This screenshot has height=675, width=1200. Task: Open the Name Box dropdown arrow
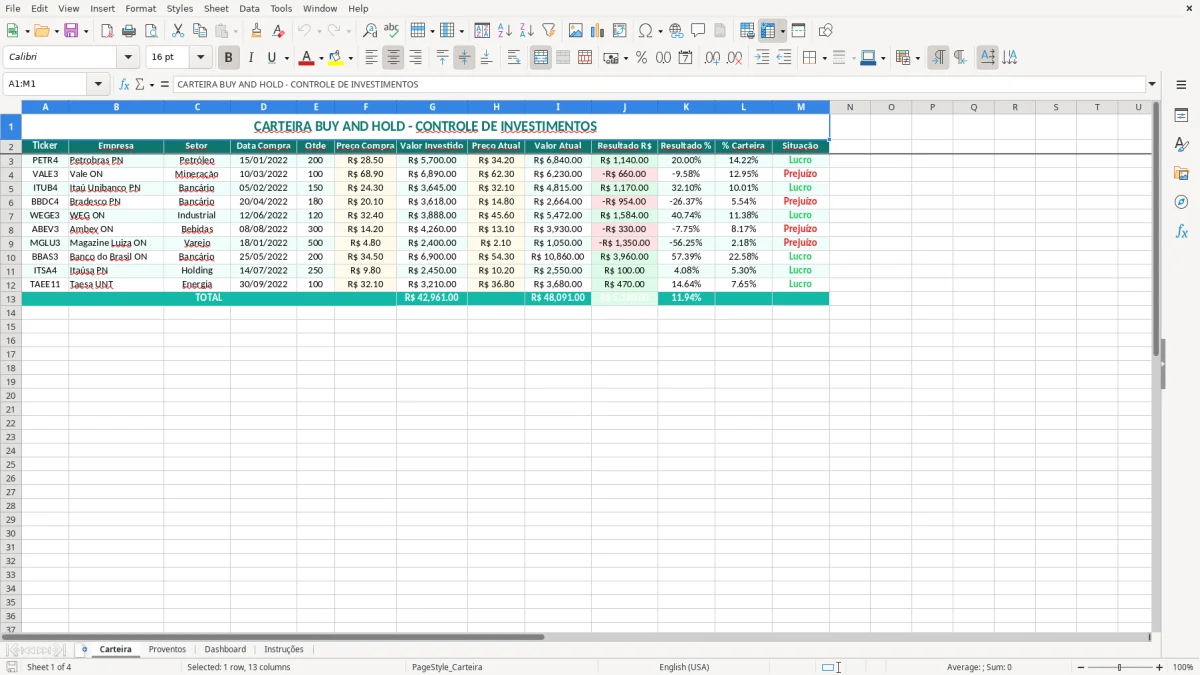pyautogui.click(x=98, y=84)
